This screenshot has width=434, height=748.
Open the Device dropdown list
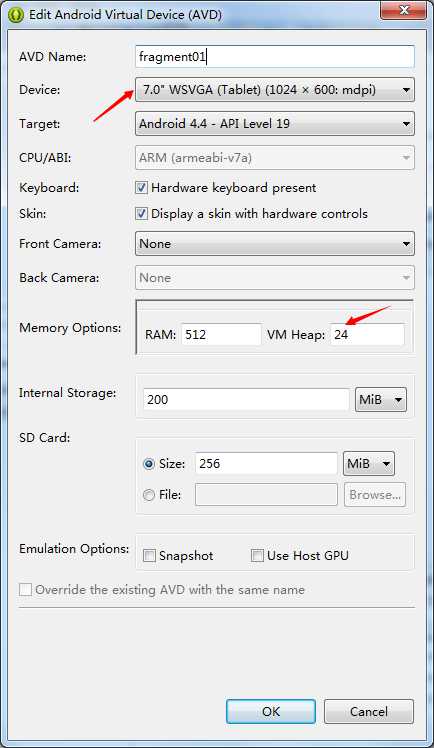[275, 90]
